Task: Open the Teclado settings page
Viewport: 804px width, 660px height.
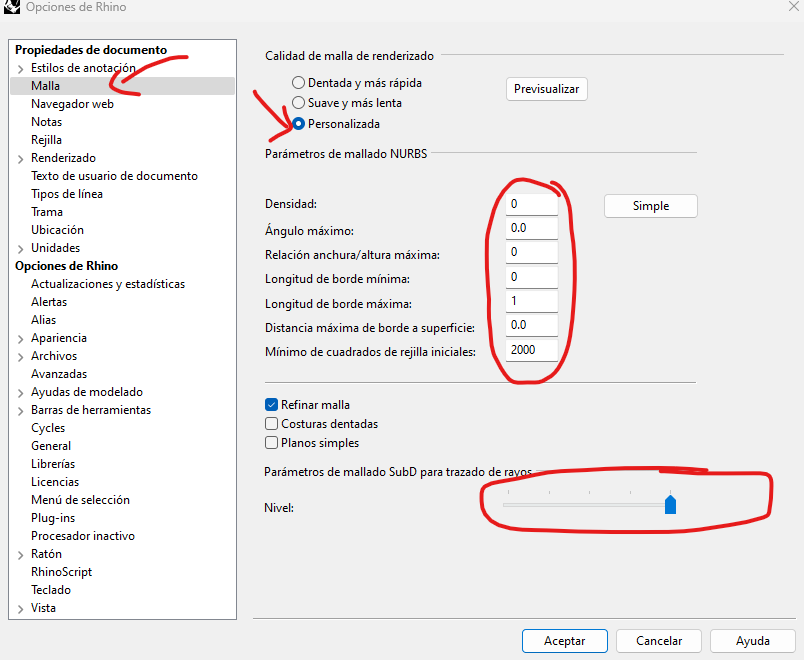Action: [x=51, y=590]
